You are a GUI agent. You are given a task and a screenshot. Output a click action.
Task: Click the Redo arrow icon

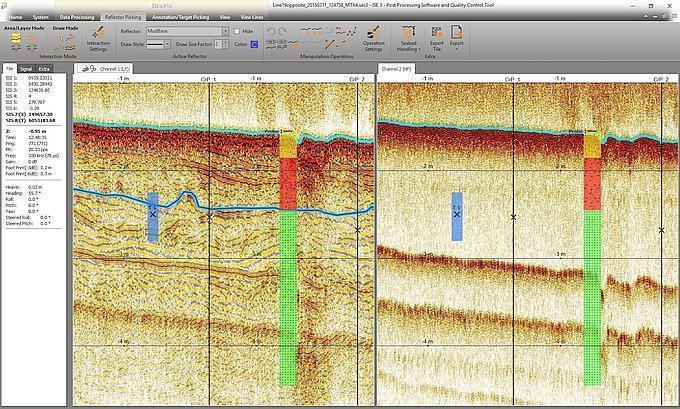tap(284, 31)
